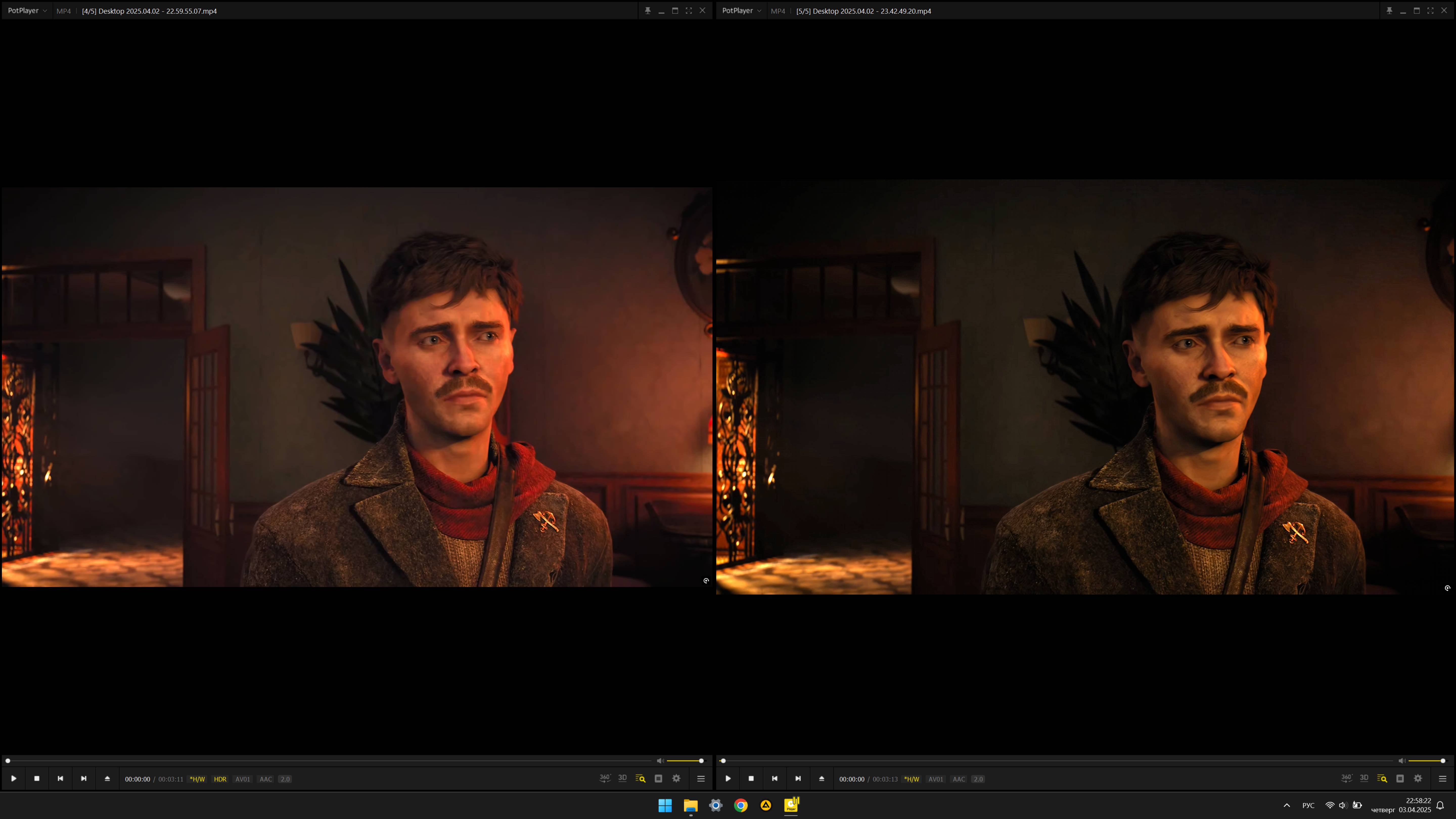The width and height of the screenshot is (1456, 819).
Task: Toggle 3D mode in the right PotPlayer
Action: tap(1364, 779)
